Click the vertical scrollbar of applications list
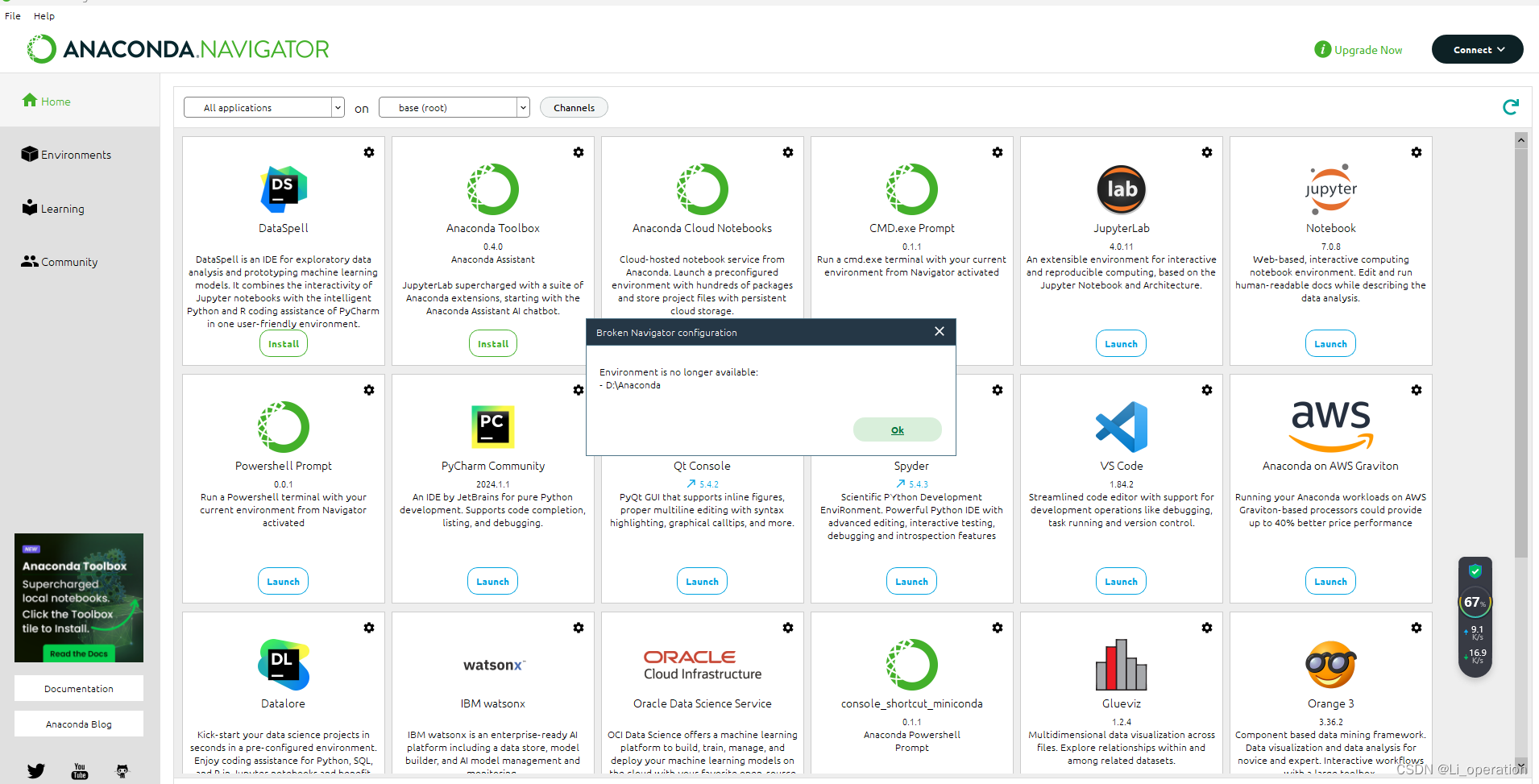This screenshot has height=784, width=1539. coord(1521,352)
